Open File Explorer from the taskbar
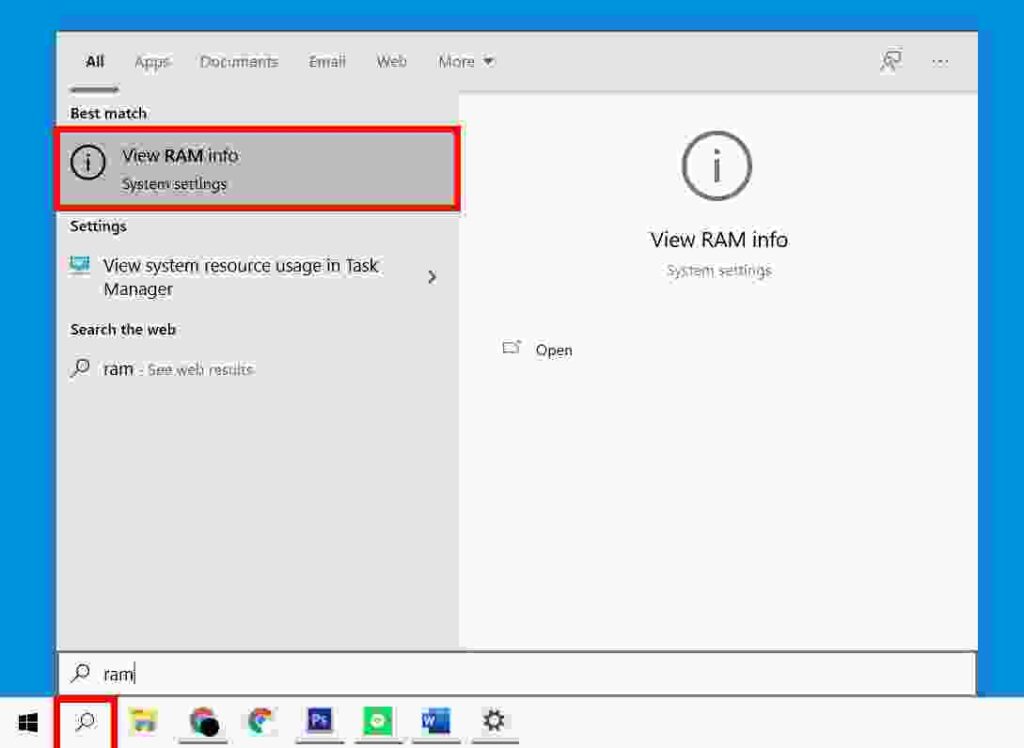The height and width of the screenshot is (748, 1024). (143, 721)
